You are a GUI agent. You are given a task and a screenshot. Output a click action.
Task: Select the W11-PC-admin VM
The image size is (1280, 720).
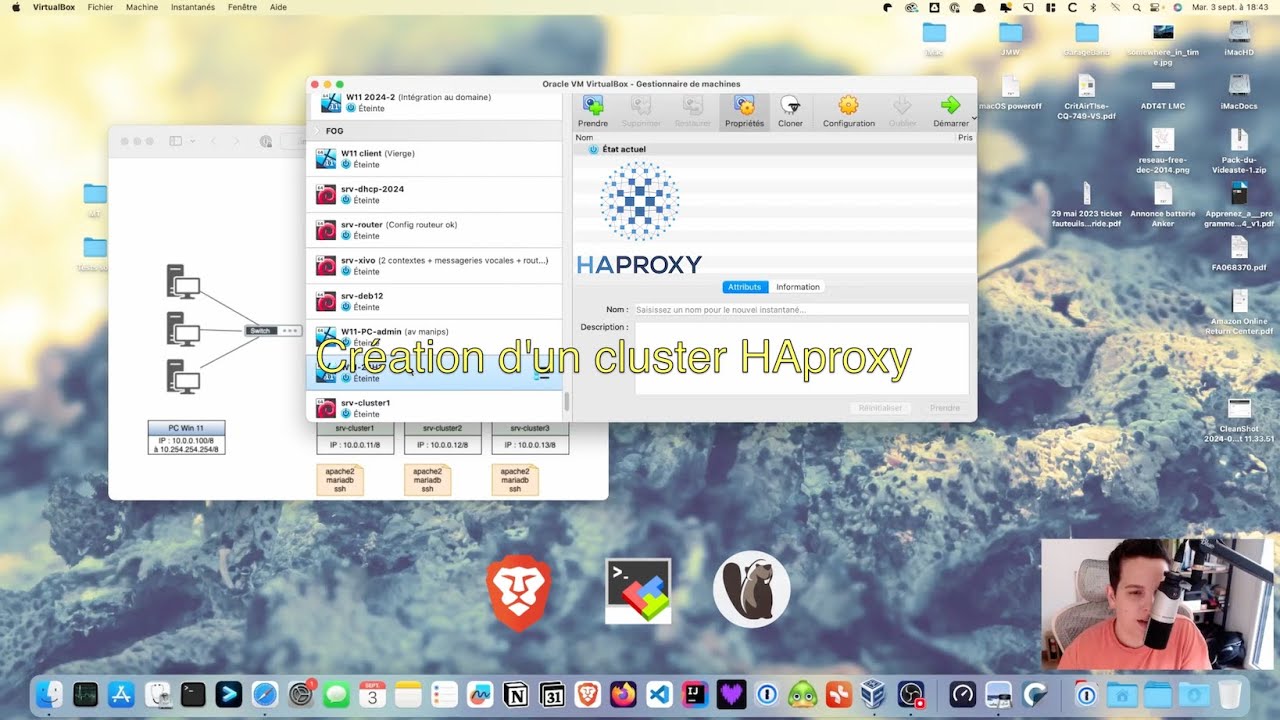click(435, 337)
